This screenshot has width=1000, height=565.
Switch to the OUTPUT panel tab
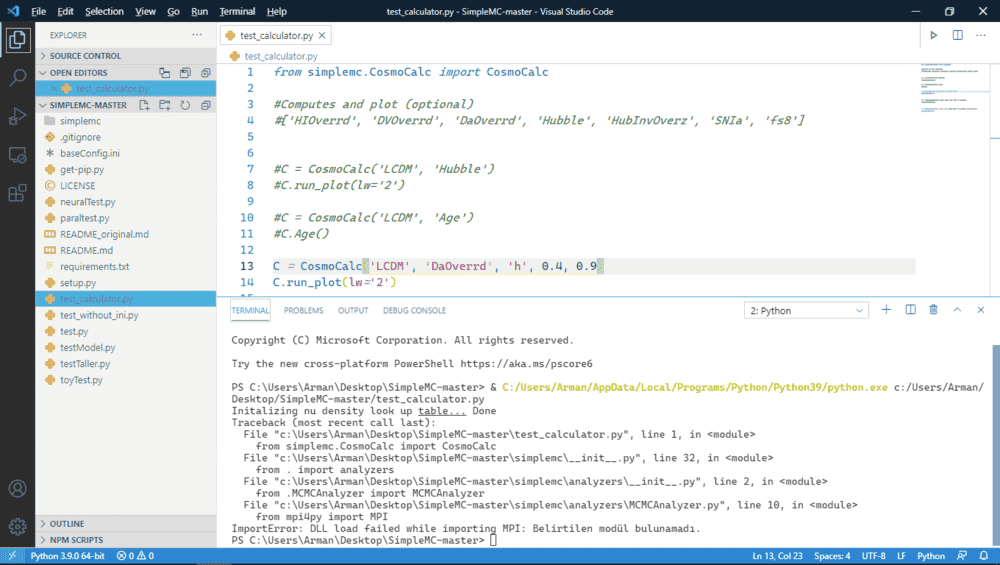pos(353,311)
